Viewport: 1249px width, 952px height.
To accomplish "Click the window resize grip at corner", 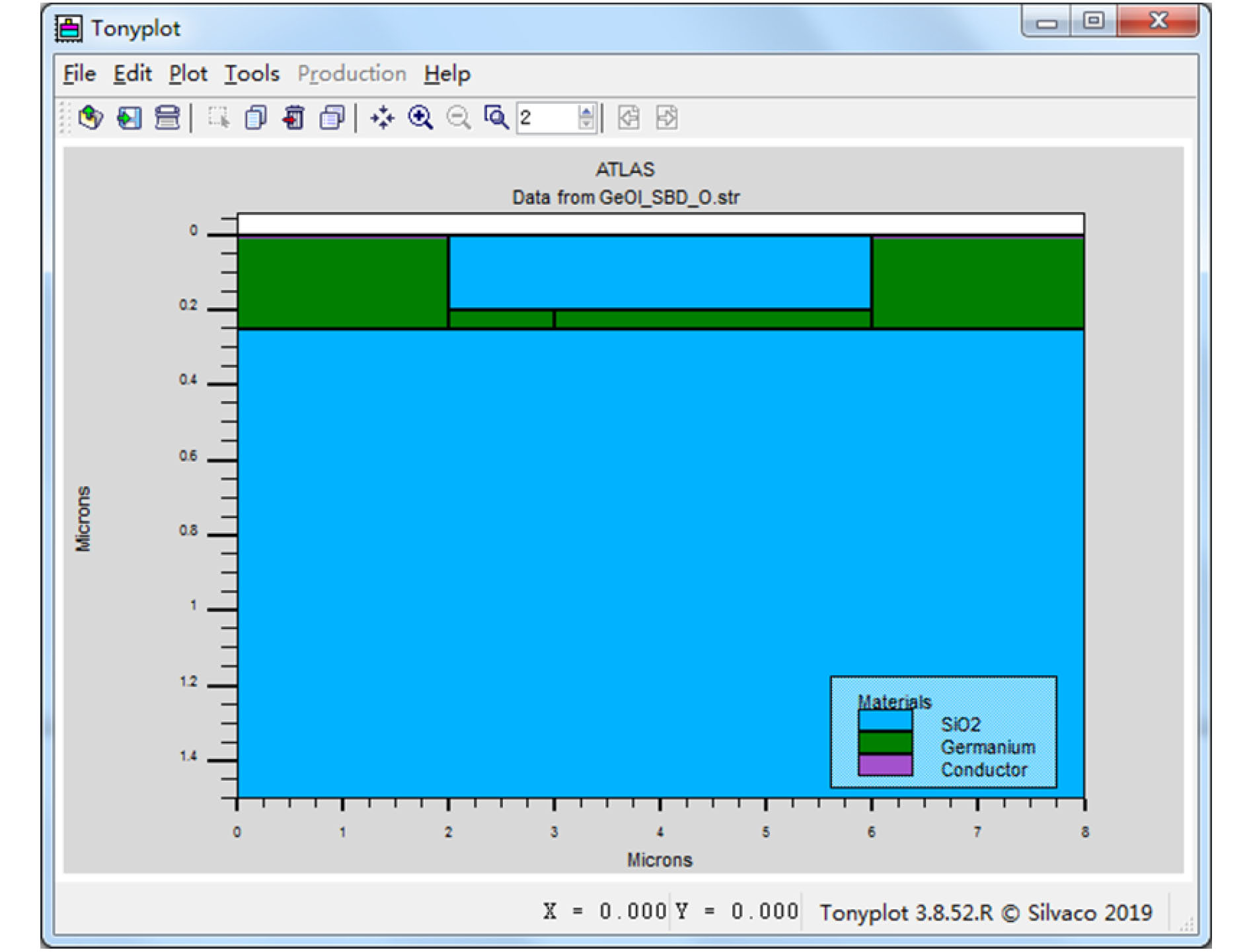I will pos(1187,924).
